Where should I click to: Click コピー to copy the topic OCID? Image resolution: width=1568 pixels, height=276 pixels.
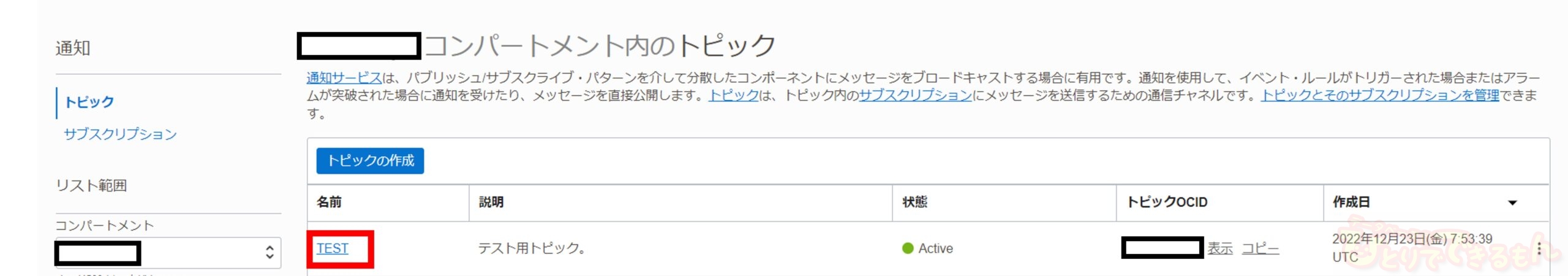pyautogui.click(x=1260, y=248)
